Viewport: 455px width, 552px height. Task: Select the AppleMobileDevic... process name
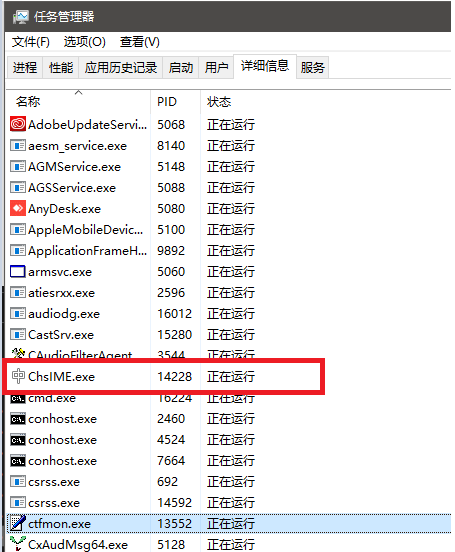tap(86, 230)
